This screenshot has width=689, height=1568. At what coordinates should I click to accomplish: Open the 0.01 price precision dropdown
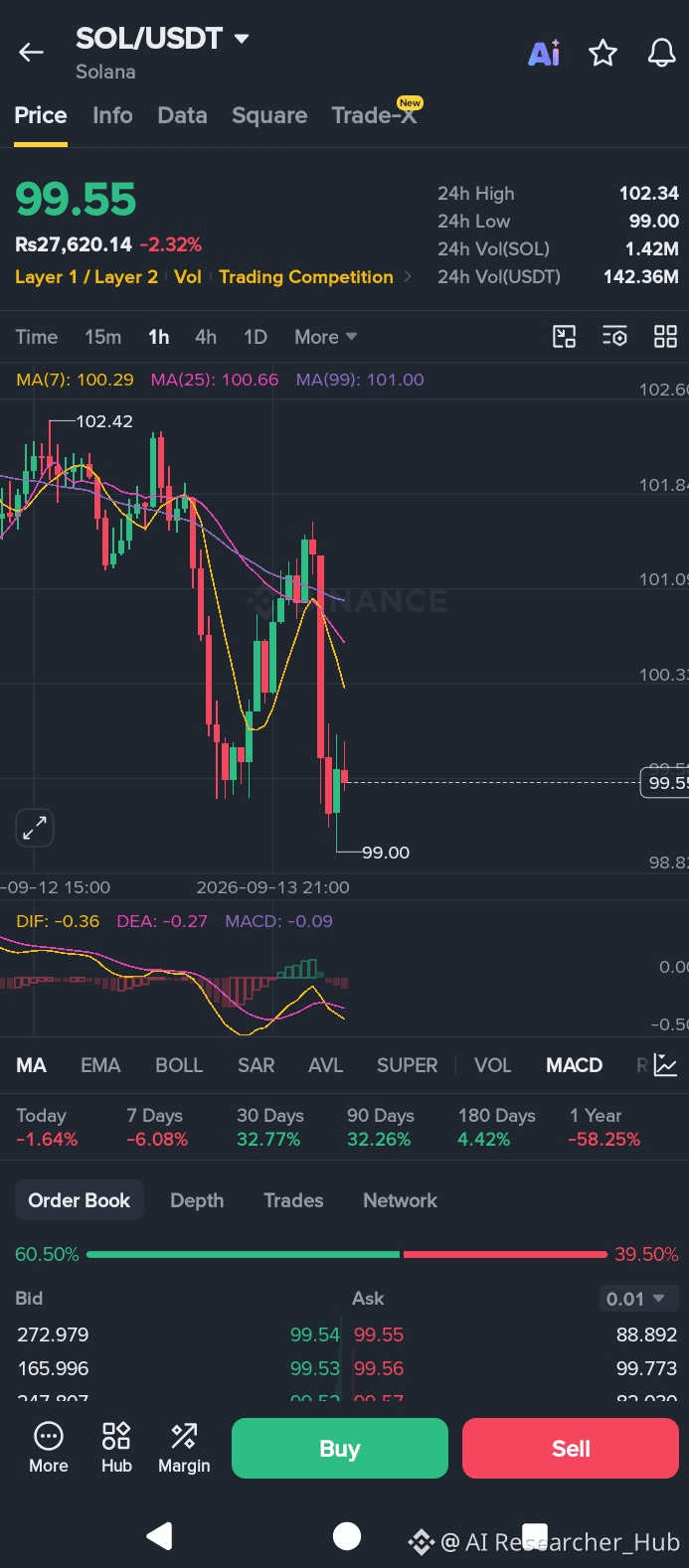[x=636, y=1299]
